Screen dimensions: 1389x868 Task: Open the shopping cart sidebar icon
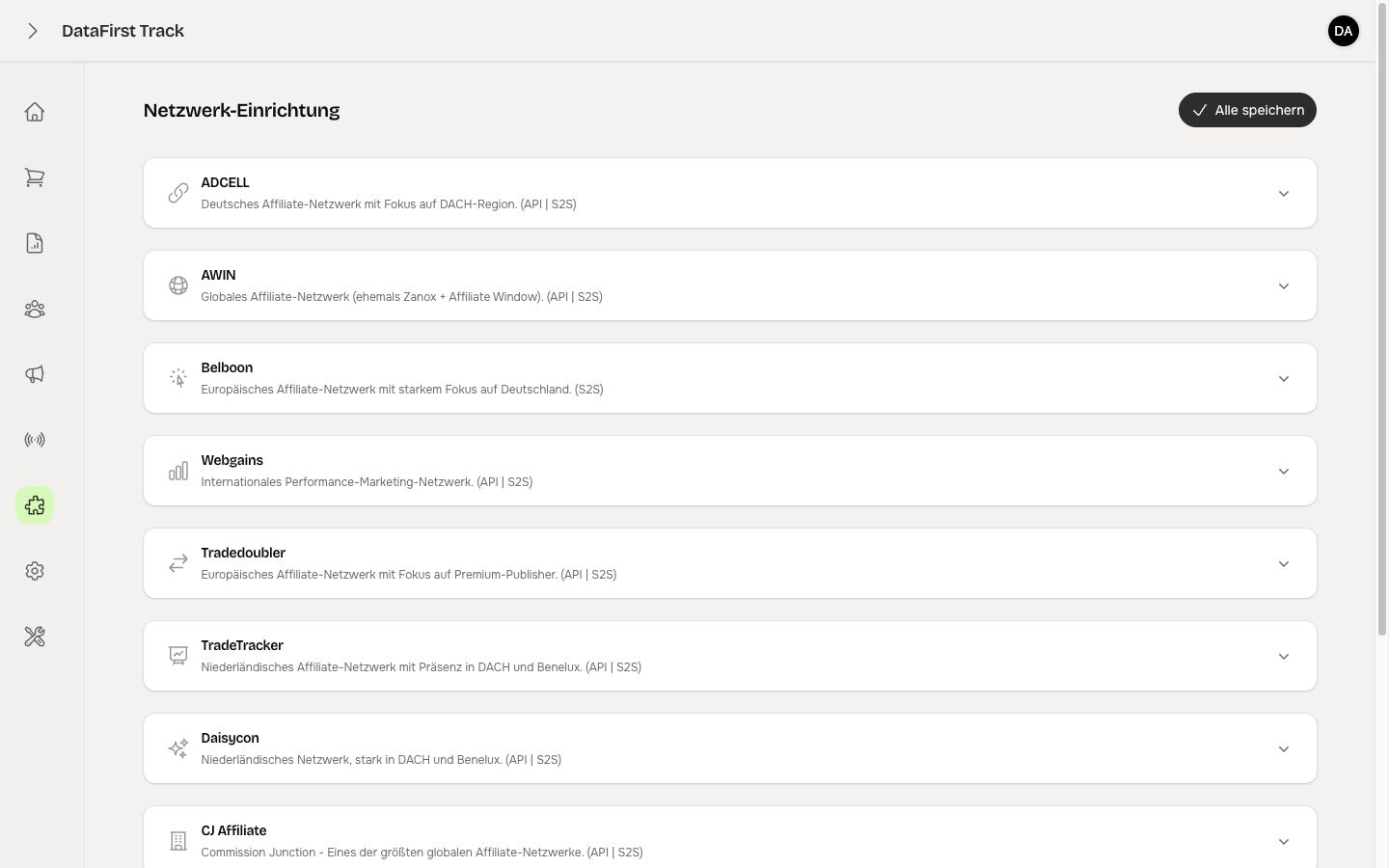click(35, 177)
